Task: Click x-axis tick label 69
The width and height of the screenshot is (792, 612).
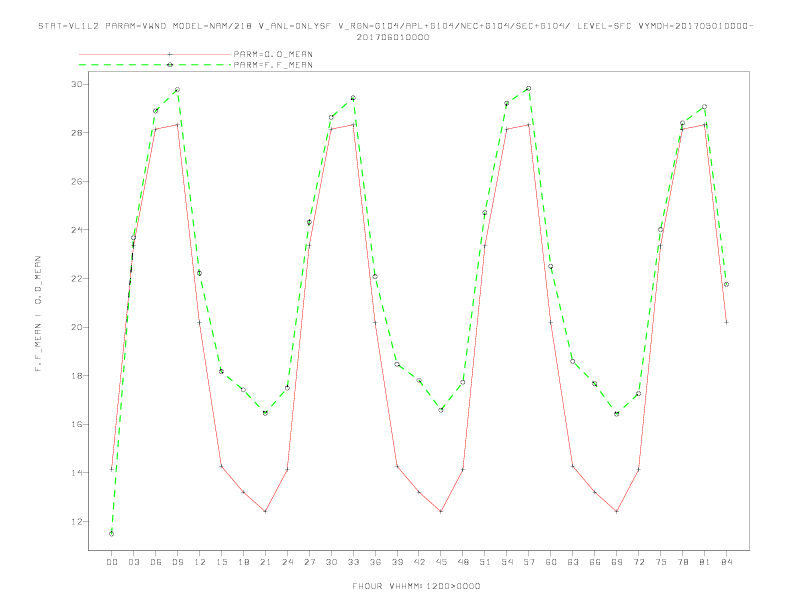Action: 617,562
